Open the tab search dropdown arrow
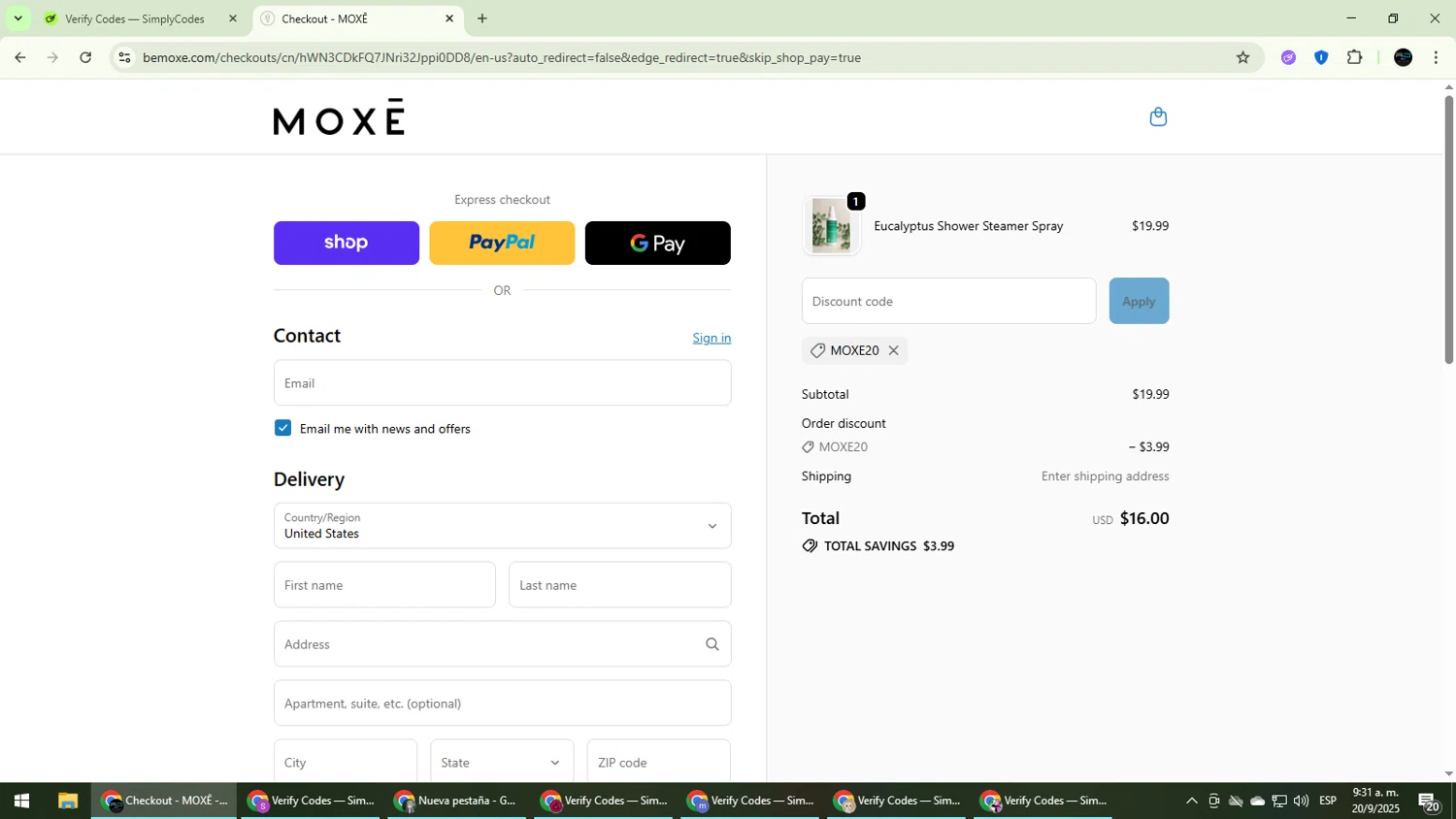The width and height of the screenshot is (1456, 819). pyautogui.click(x=17, y=18)
